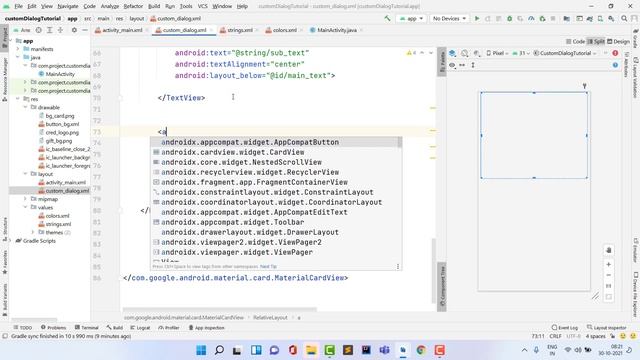Toggle the Palette side strip
Screen dimensions: 640x360
[442, 61]
